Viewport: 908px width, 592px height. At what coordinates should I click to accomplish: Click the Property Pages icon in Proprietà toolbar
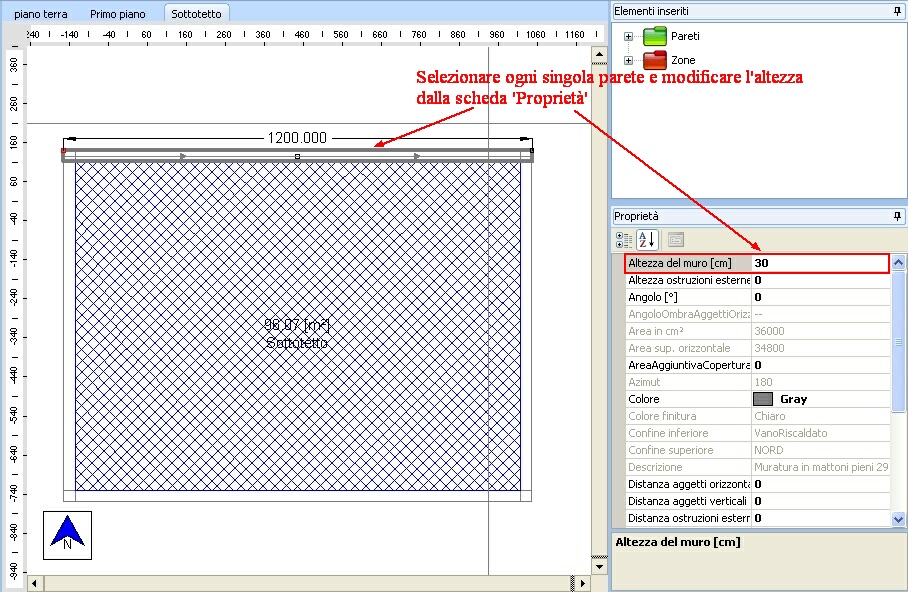(x=675, y=240)
